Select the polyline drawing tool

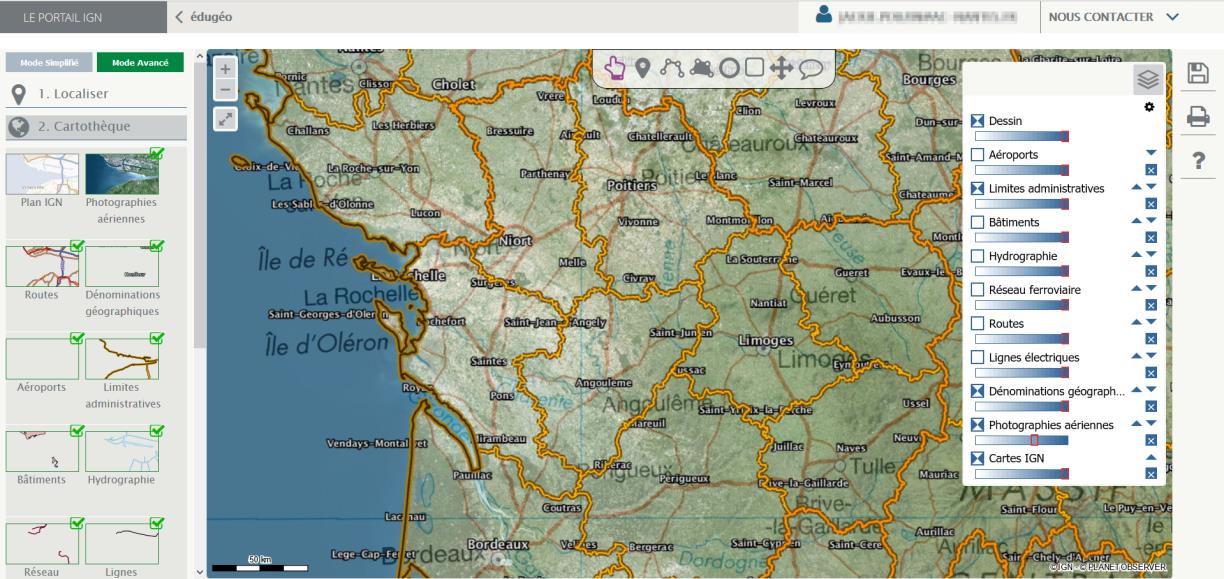[x=671, y=68]
